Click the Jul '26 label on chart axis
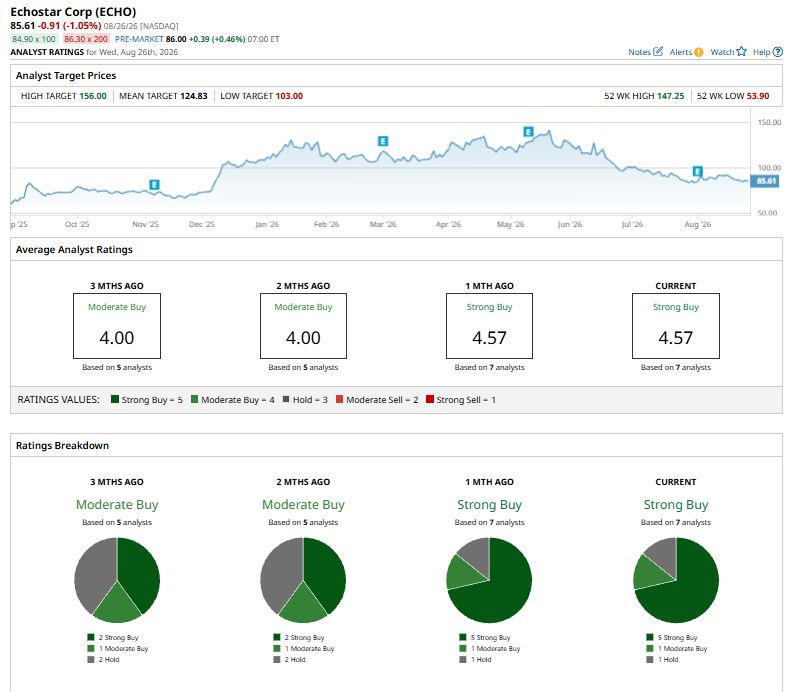The width and height of the screenshot is (795, 692). click(632, 224)
